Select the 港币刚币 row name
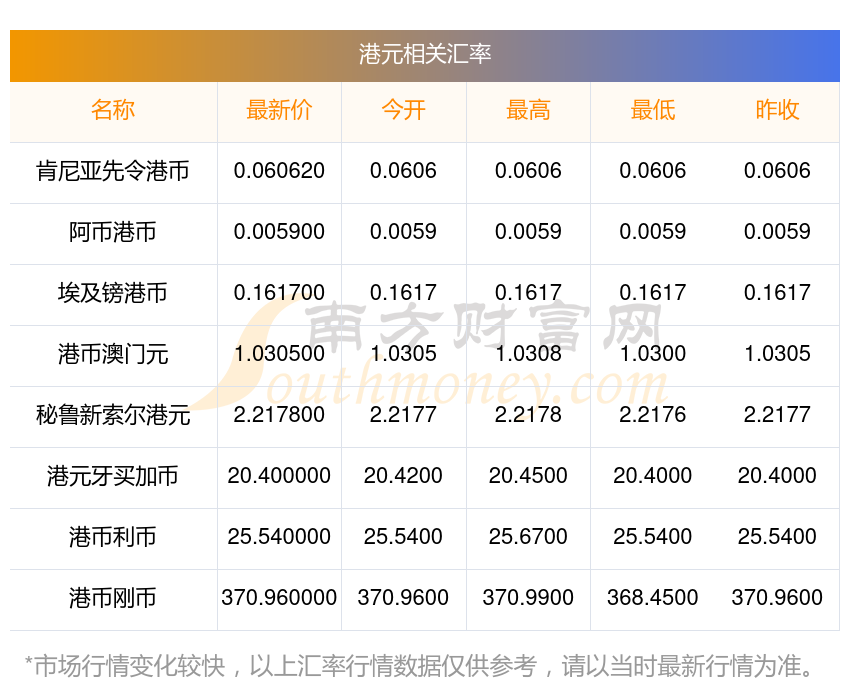Screen dimensions: 850x698 pyautogui.click(x=113, y=598)
